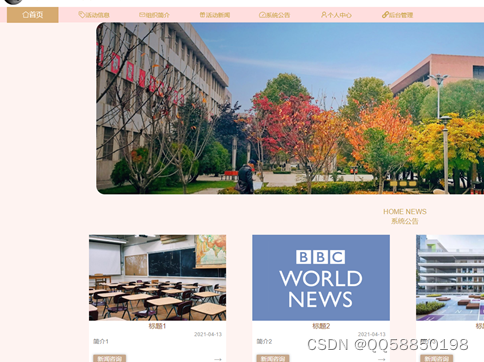Screen dimensions: 484x362
Task: Open the 组织简介 menu item
Action: click(154, 15)
